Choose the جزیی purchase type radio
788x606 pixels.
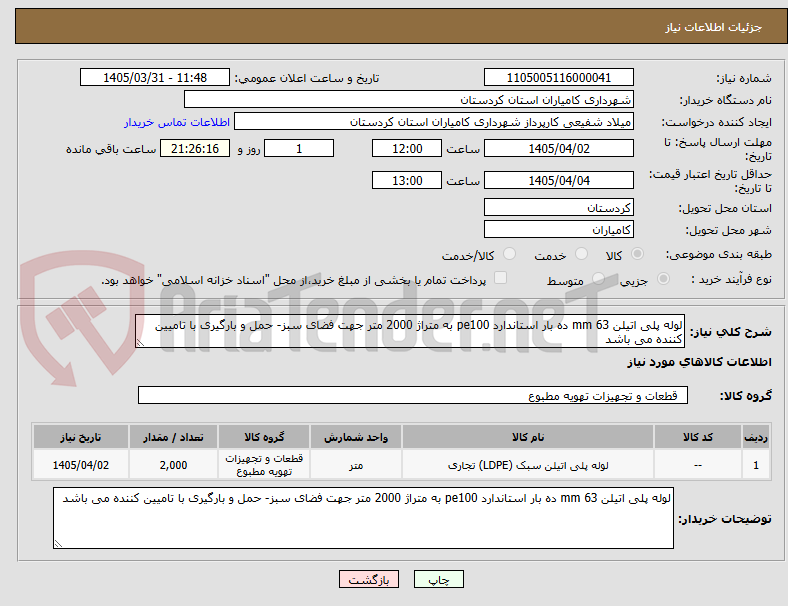click(x=663, y=278)
